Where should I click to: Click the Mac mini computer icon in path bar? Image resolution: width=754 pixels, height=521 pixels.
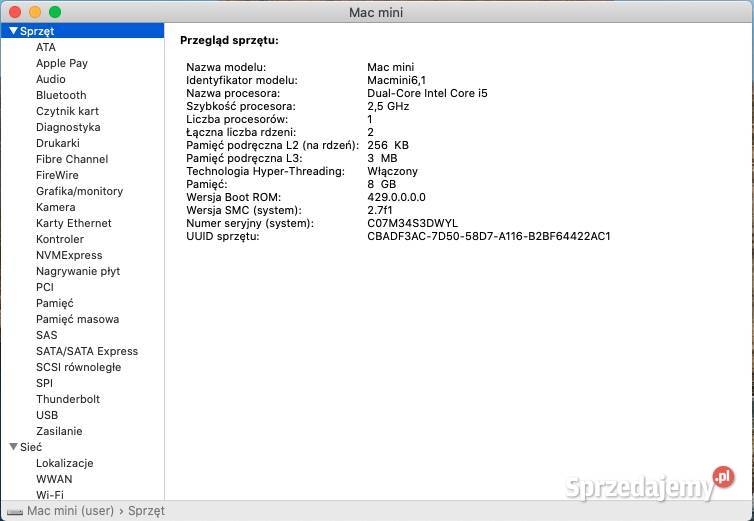click(x=14, y=512)
